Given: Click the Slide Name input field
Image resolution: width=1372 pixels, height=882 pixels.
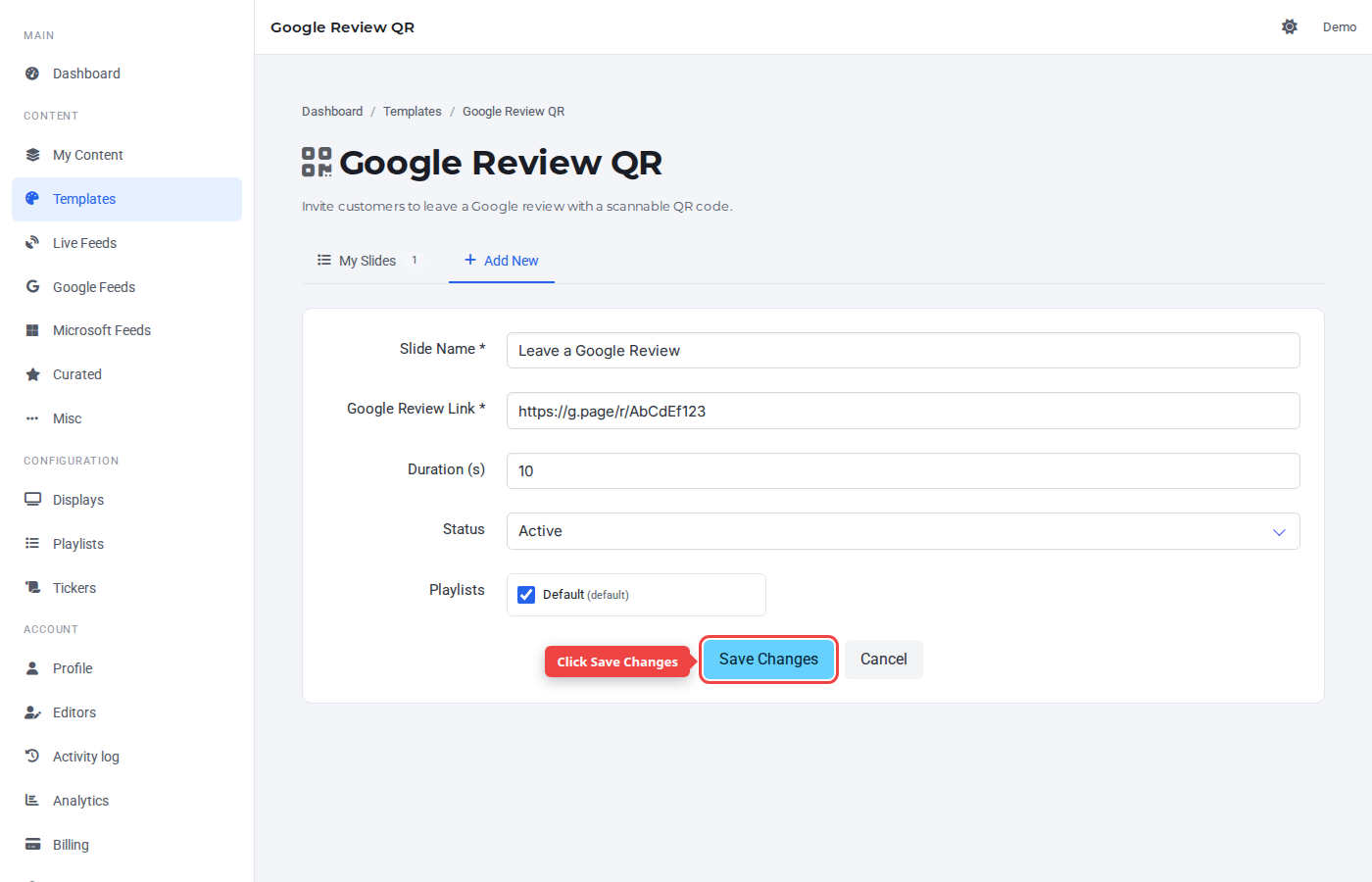Looking at the screenshot, I should [x=903, y=351].
